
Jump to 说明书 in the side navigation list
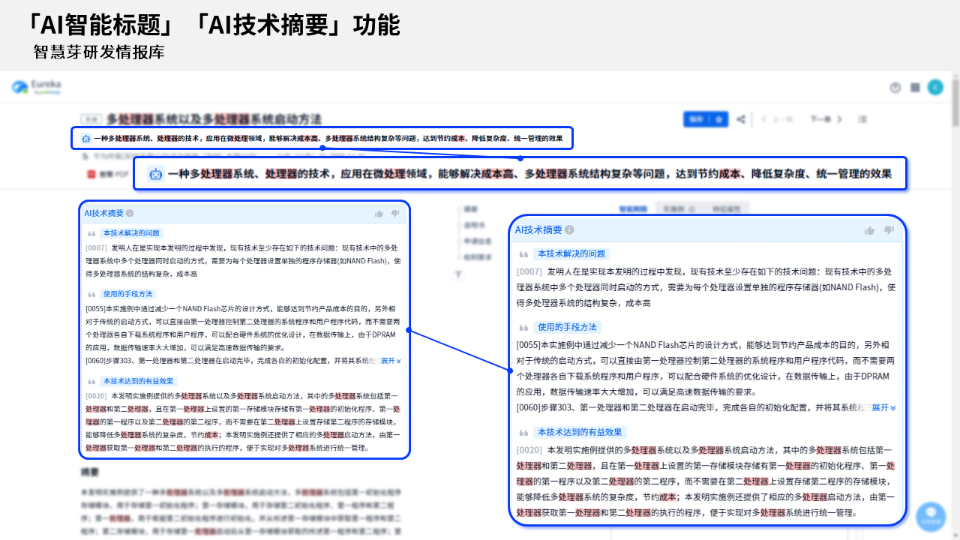click(474, 225)
